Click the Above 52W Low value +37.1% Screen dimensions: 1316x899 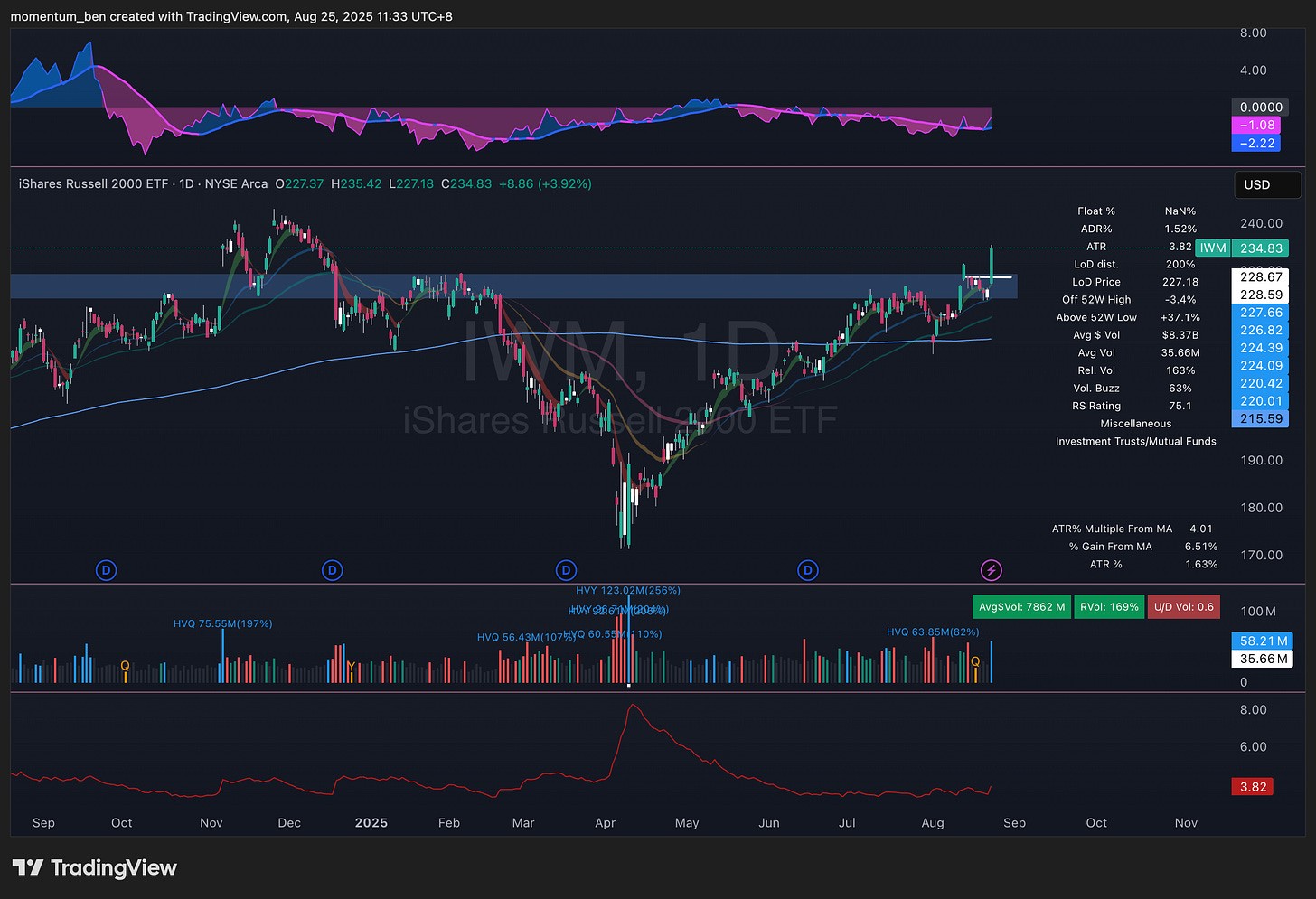click(1180, 317)
